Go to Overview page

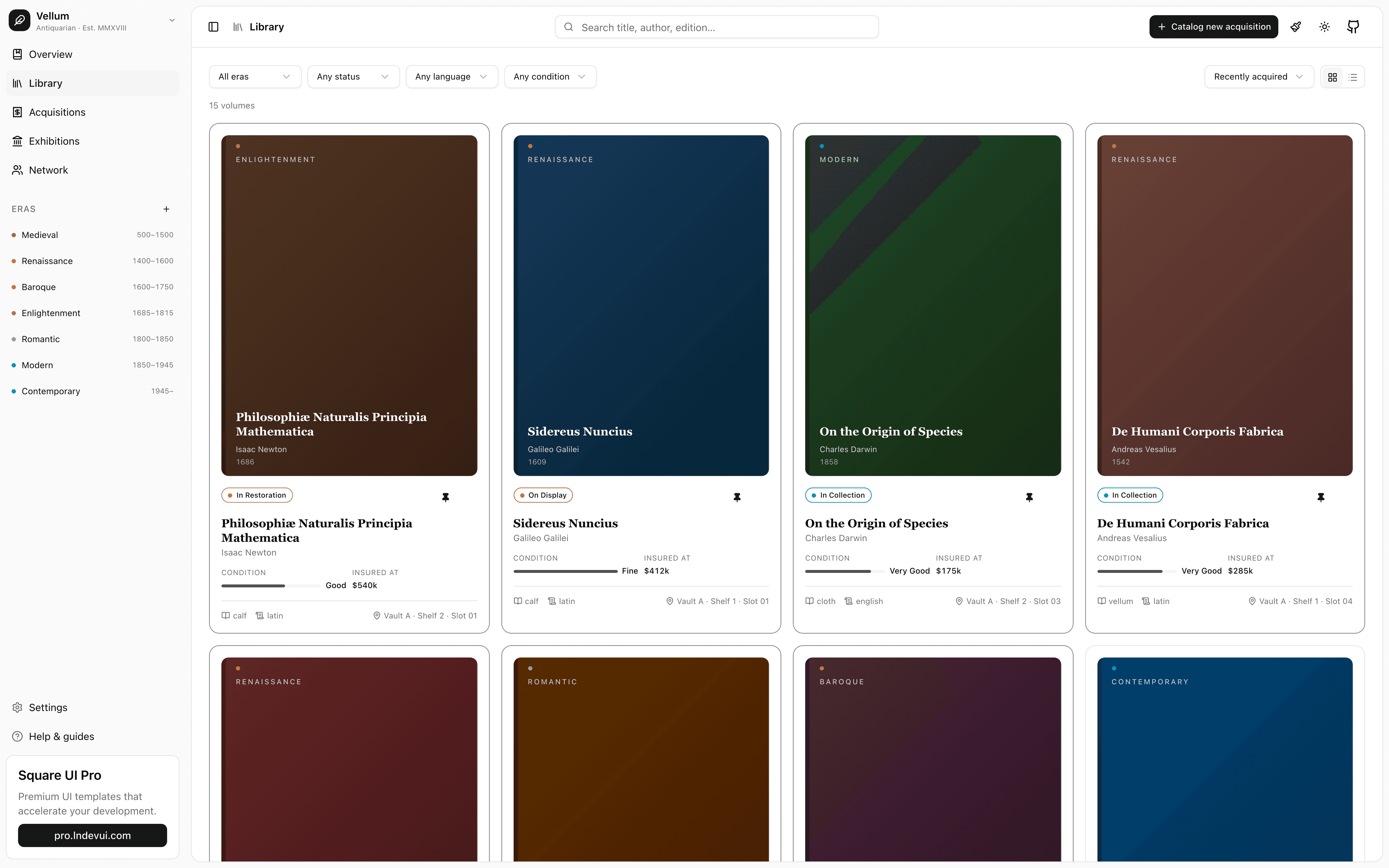tap(93, 55)
